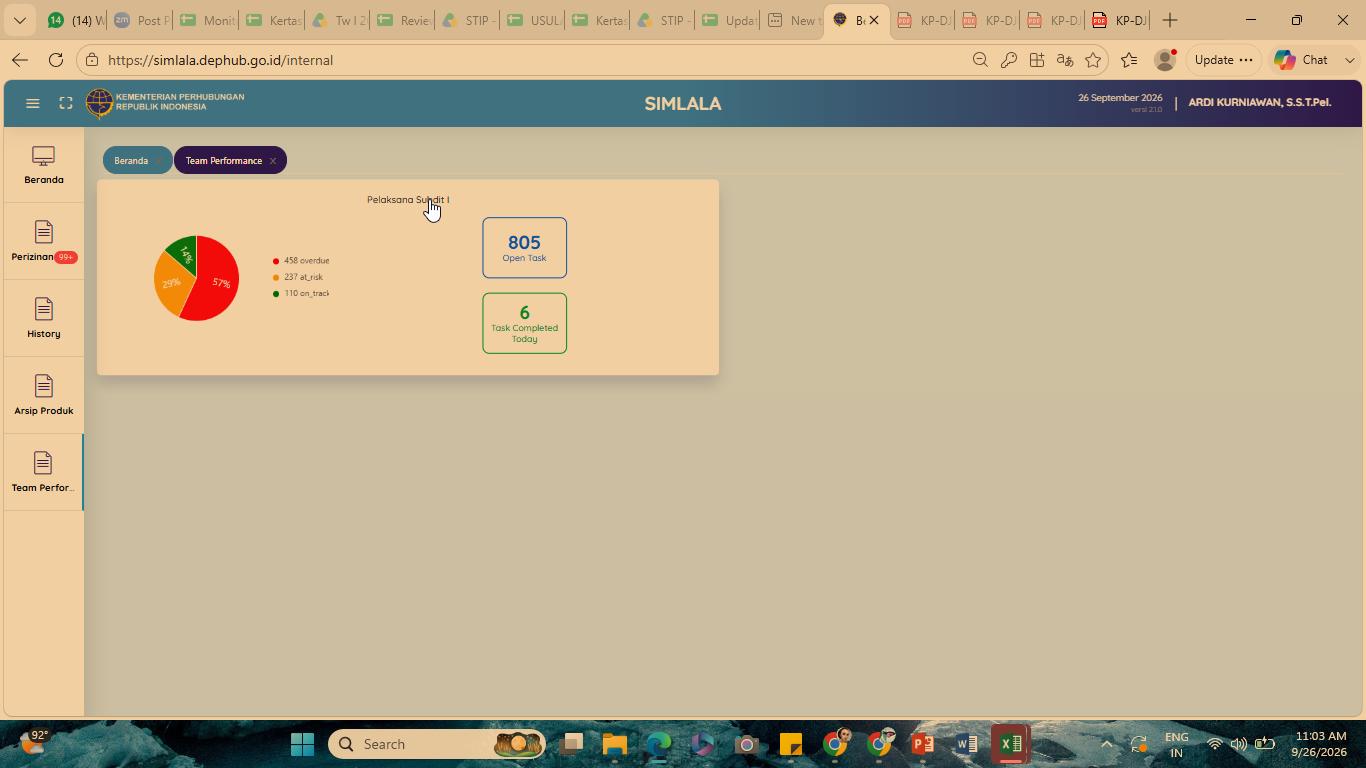
Task: Select Team Performance in the sidebar
Action: [44, 473]
